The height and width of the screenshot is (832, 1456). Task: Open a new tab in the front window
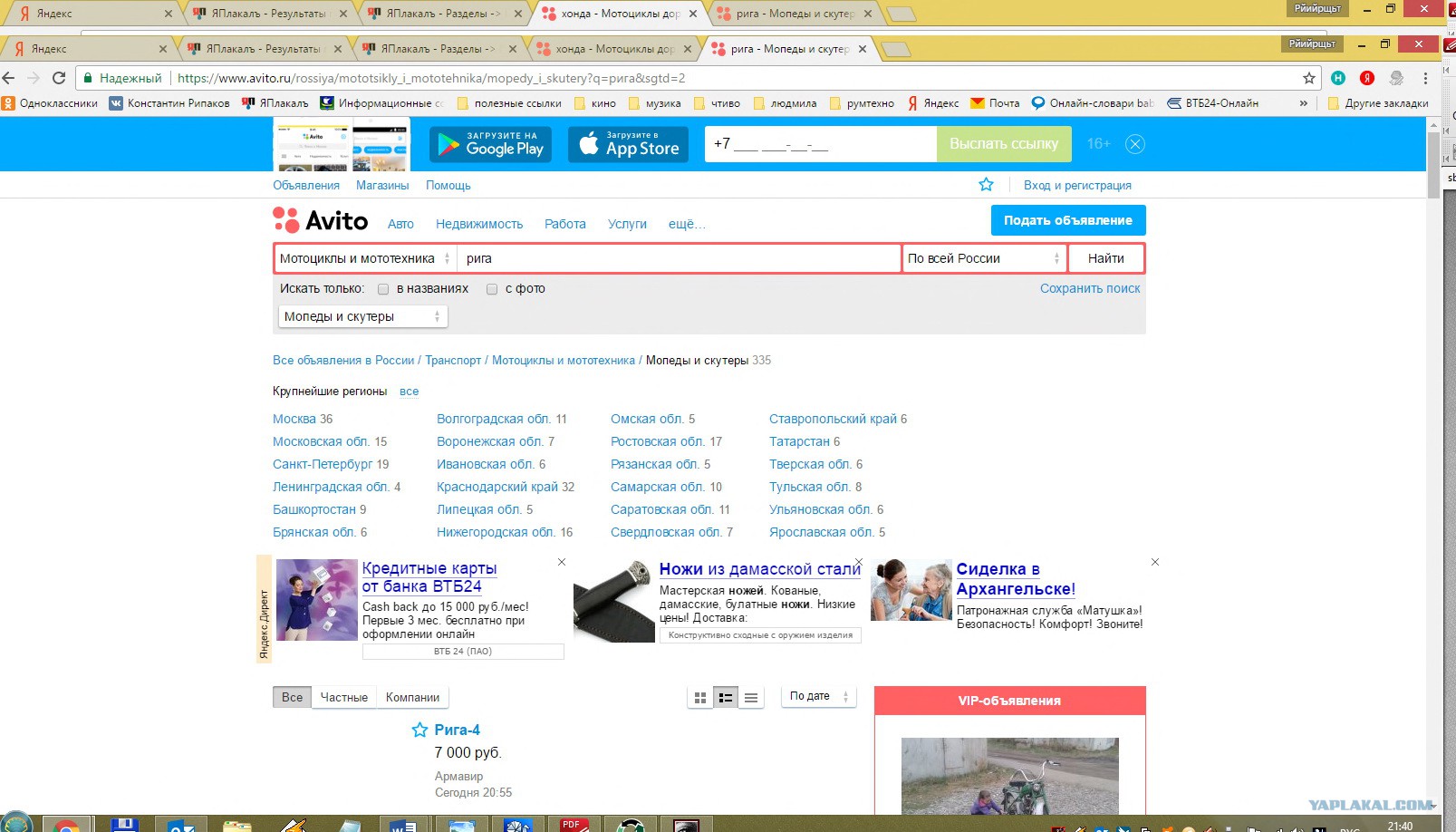click(x=896, y=49)
